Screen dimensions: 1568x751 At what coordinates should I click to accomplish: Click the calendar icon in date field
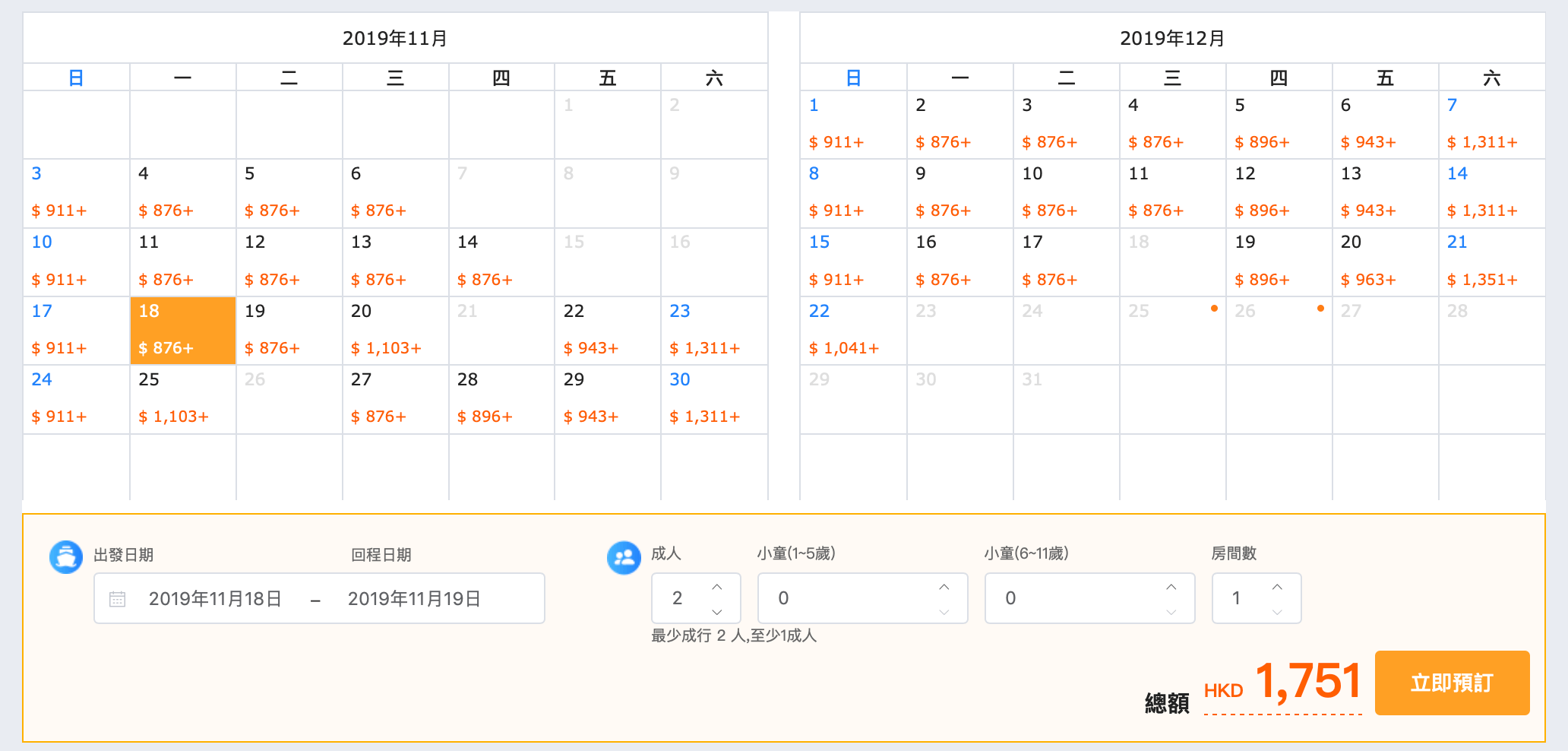(x=117, y=599)
